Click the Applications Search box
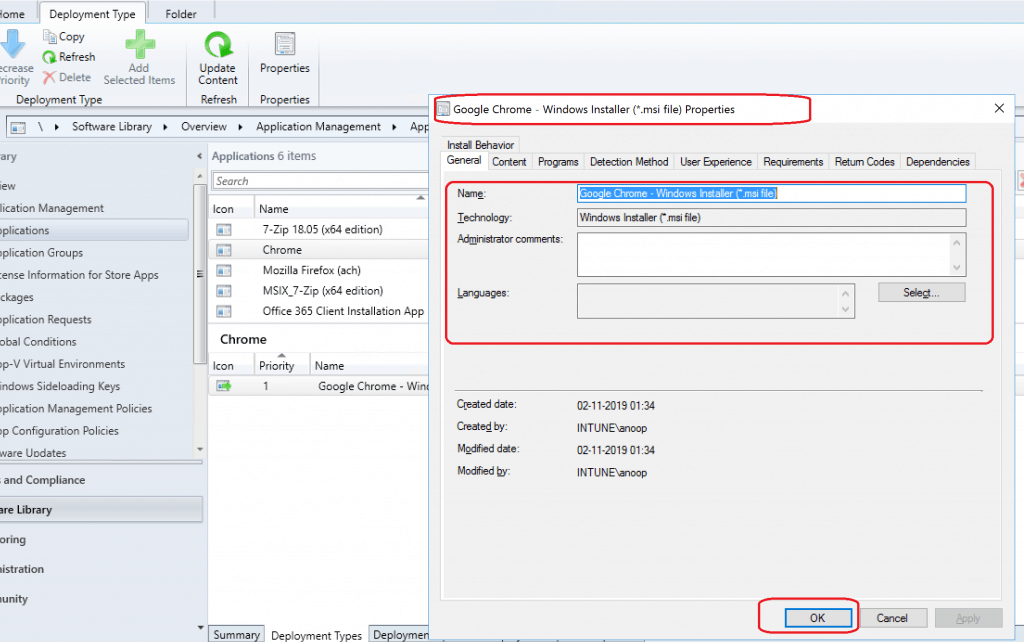This screenshot has width=1024, height=642. pos(320,182)
